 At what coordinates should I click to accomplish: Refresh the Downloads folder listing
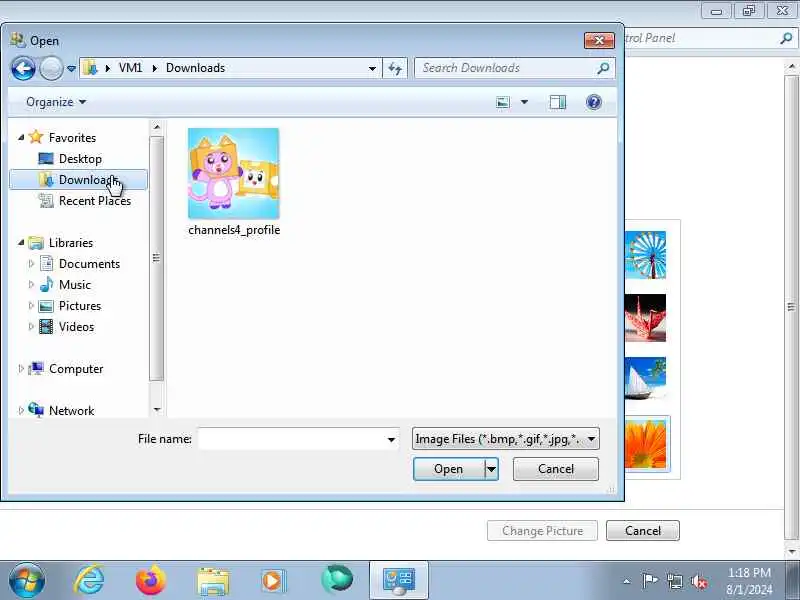coord(395,68)
